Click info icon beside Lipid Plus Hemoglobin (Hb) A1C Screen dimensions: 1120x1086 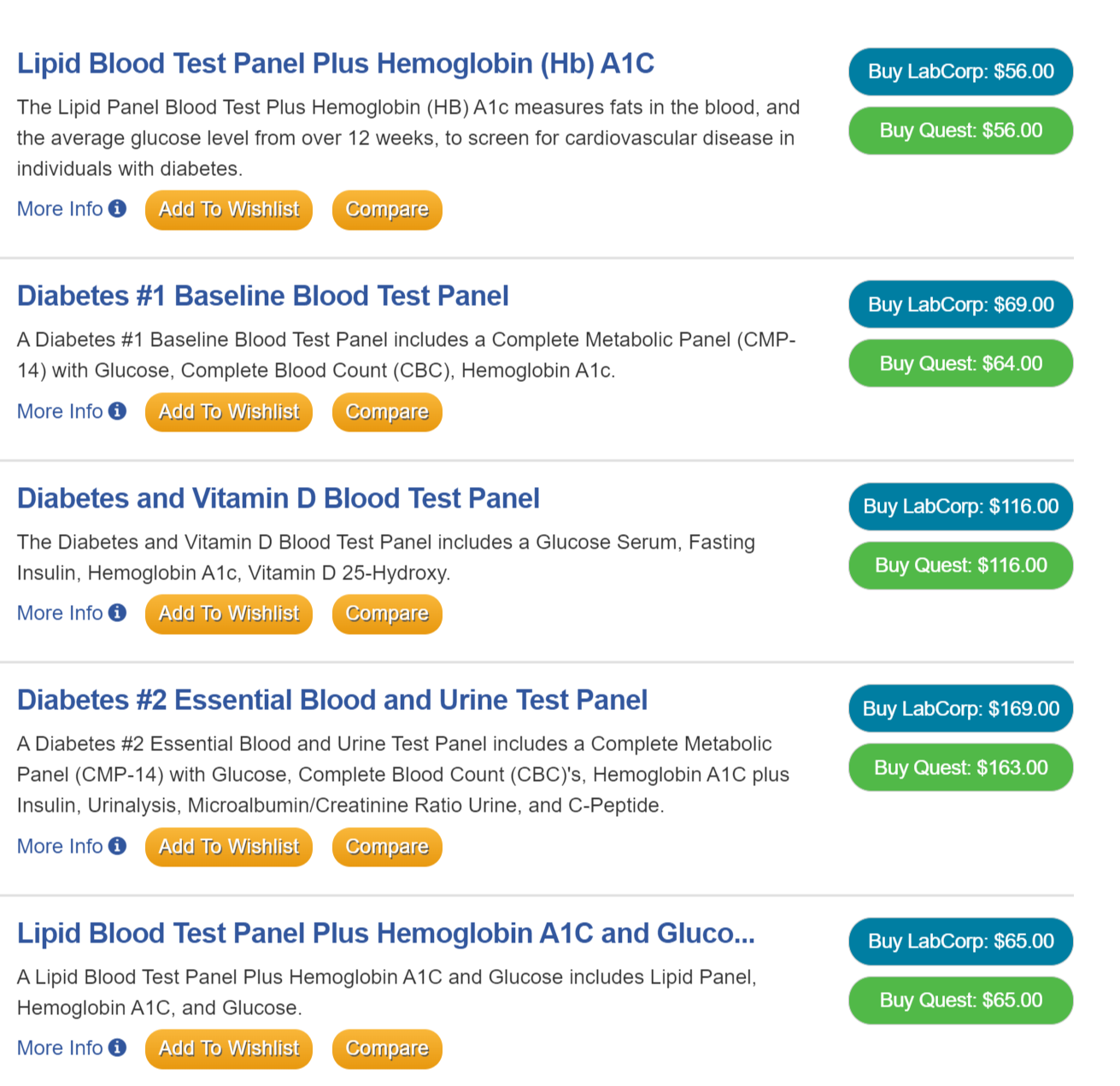click(118, 208)
